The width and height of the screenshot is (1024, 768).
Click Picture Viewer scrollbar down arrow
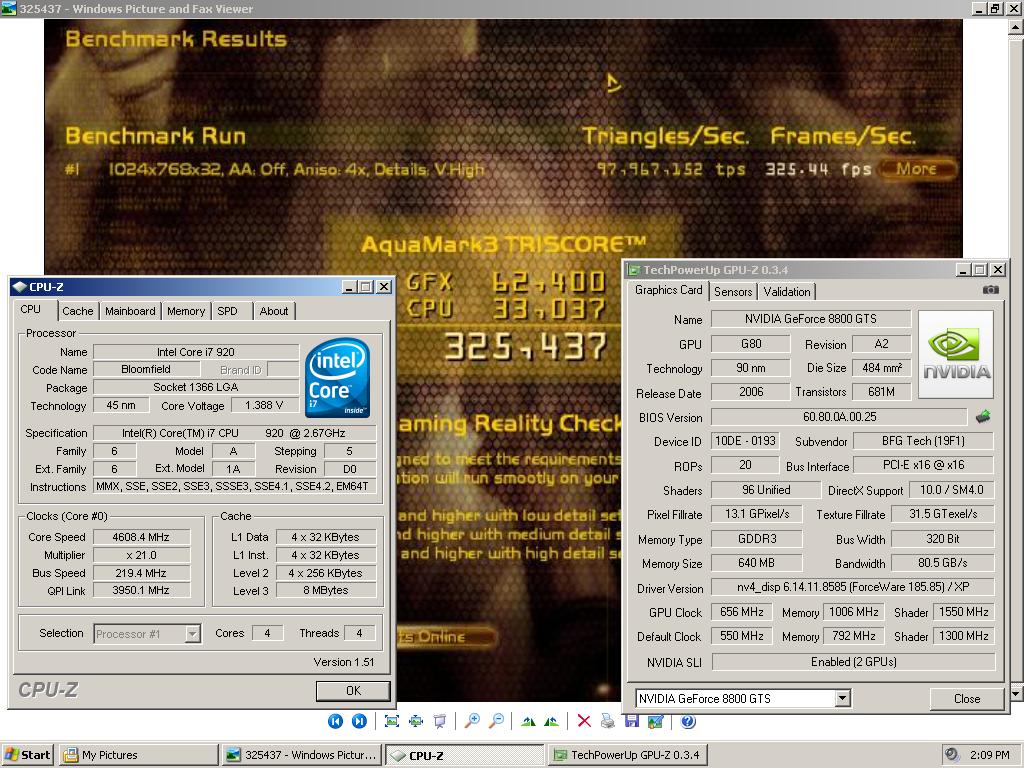click(x=1016, y=694)
